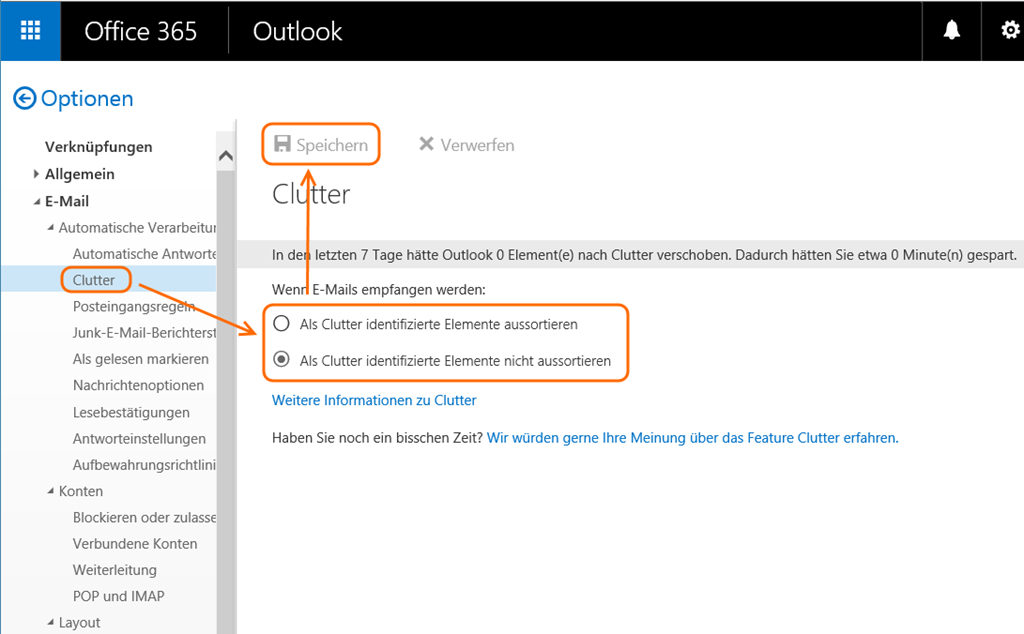
Task: Click the back arrow next to Optionen
Action: [x=24, y=98]
